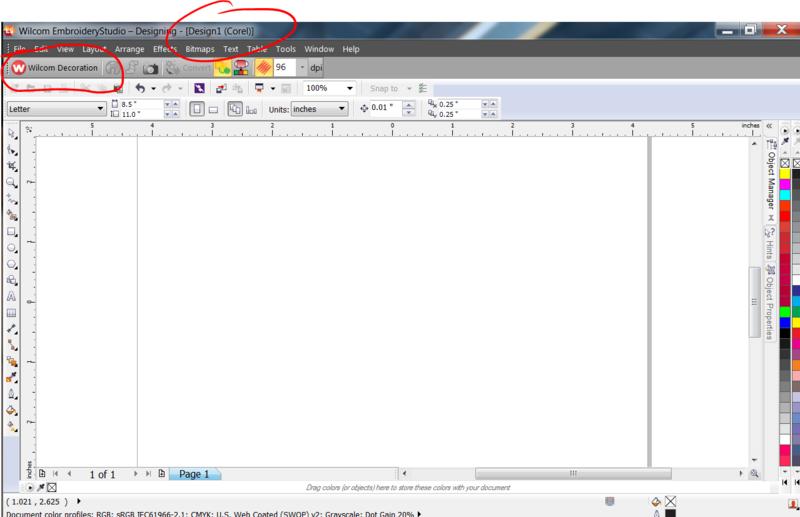The image size is (800, 517).
Task: Open the Object Properties docker tab
Action: point(770,302)
